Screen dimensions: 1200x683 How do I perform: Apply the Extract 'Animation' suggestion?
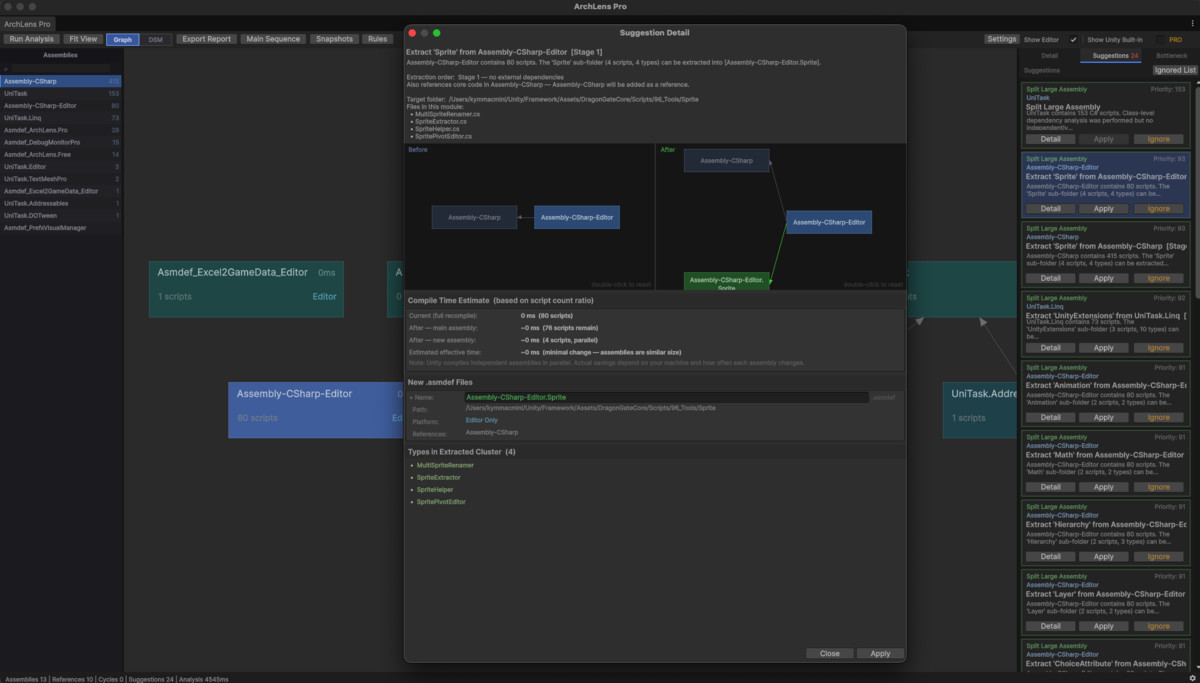pos(1104,418)
